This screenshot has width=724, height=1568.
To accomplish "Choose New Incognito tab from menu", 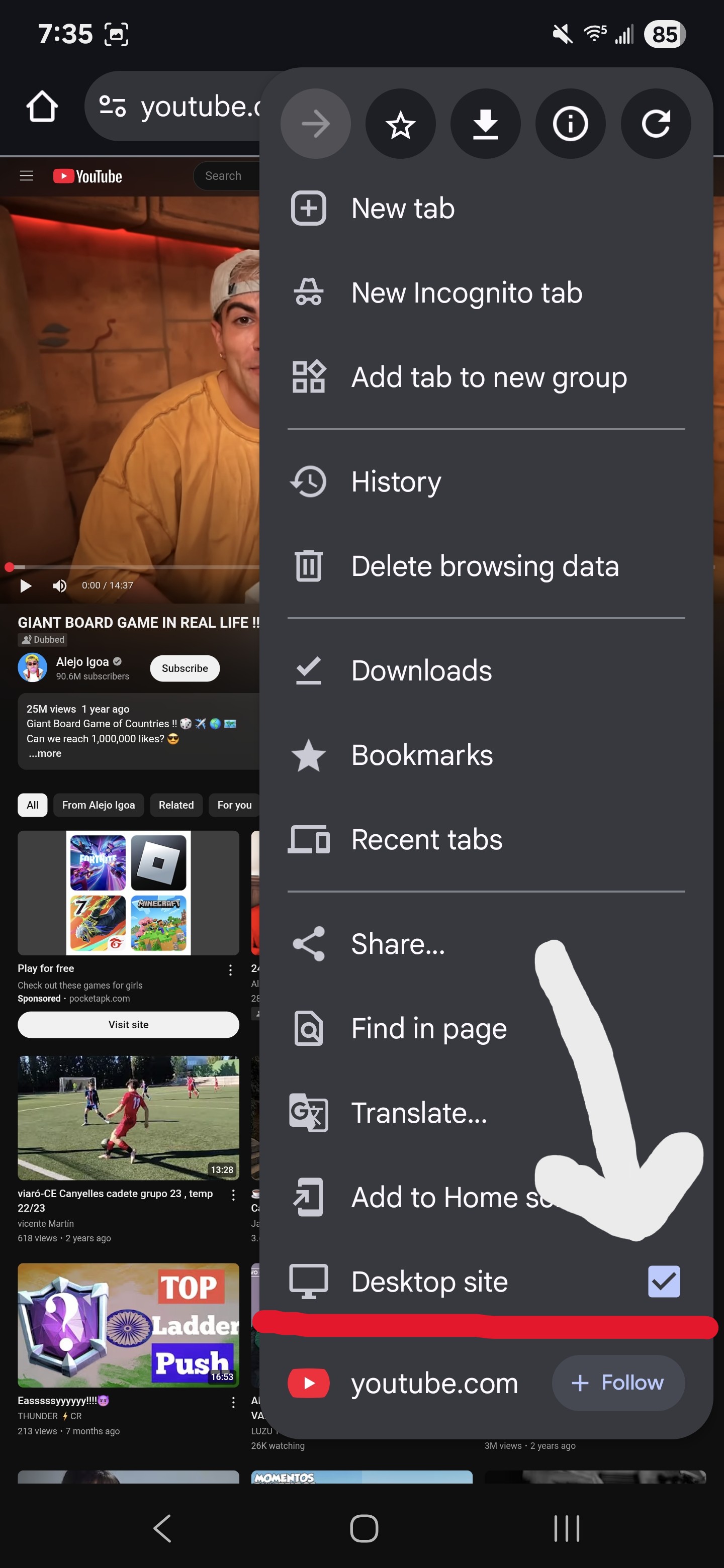I will click(x=467, y=293).
